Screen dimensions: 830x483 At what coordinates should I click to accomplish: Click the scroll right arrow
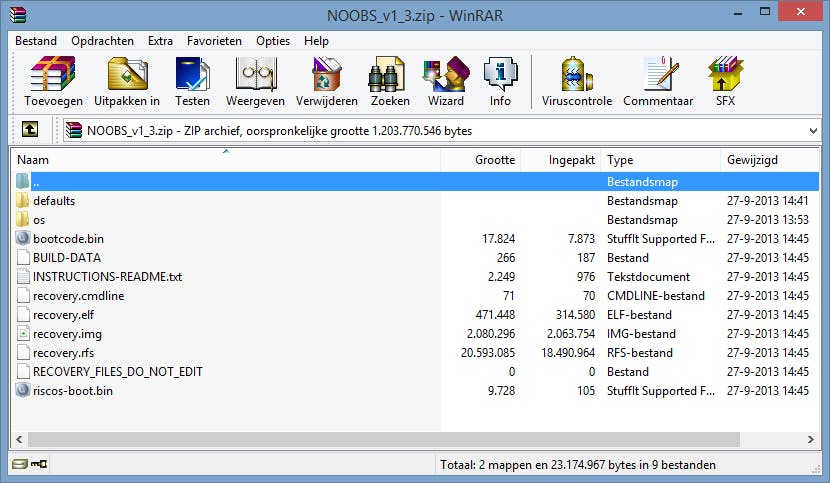pyautogui.click(x=810, y=439)
